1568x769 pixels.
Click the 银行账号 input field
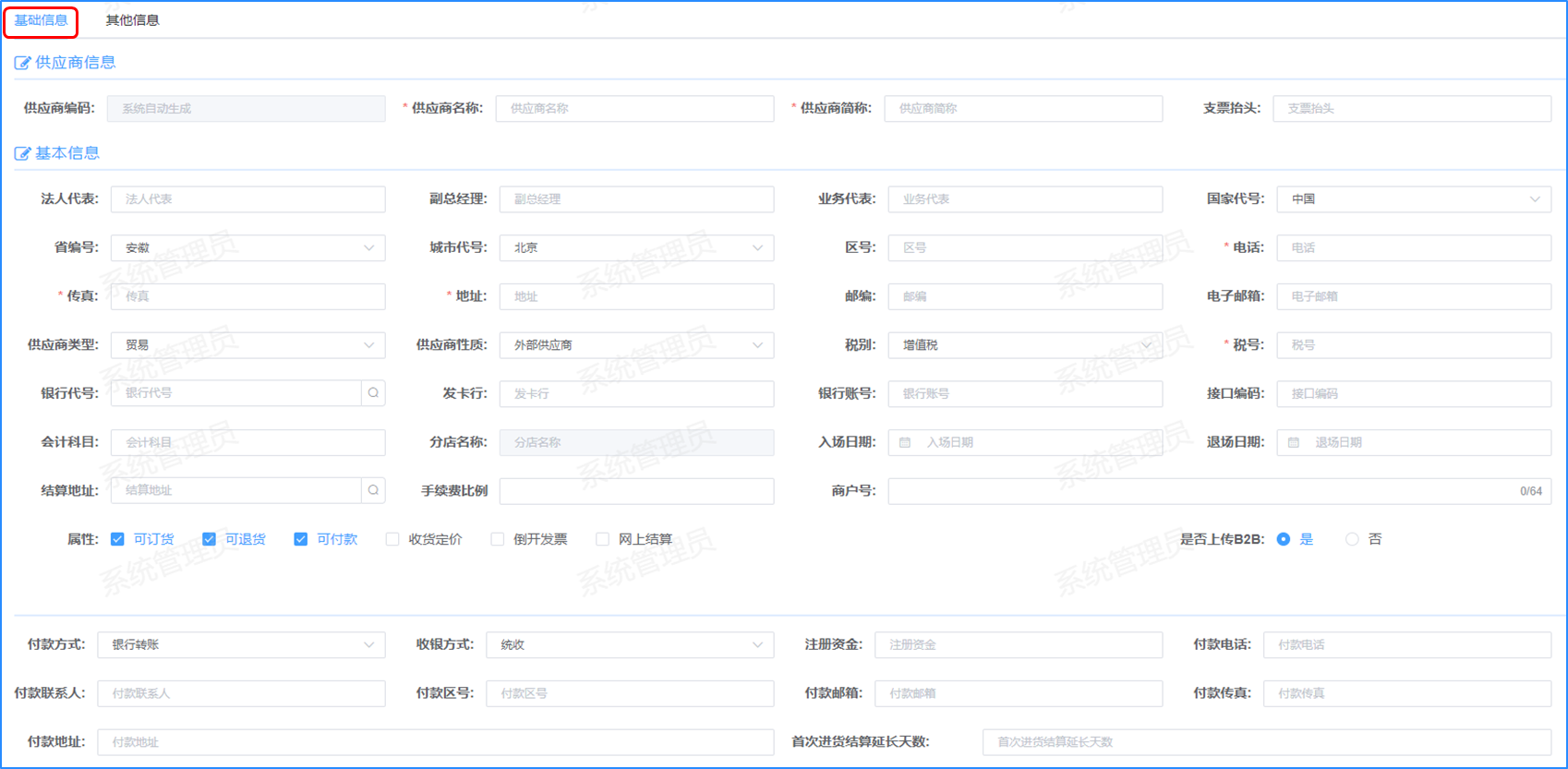coord(1025,393)
